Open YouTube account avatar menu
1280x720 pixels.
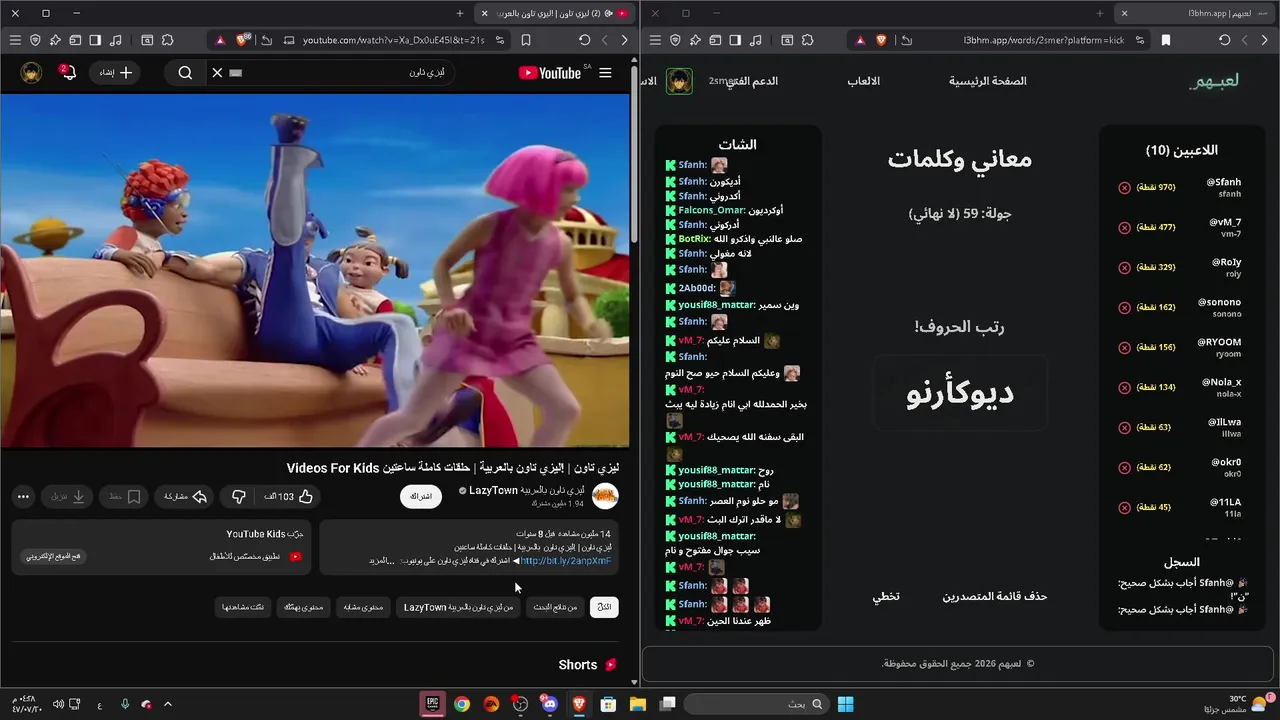pyautogui.click(x=31, y=73)
